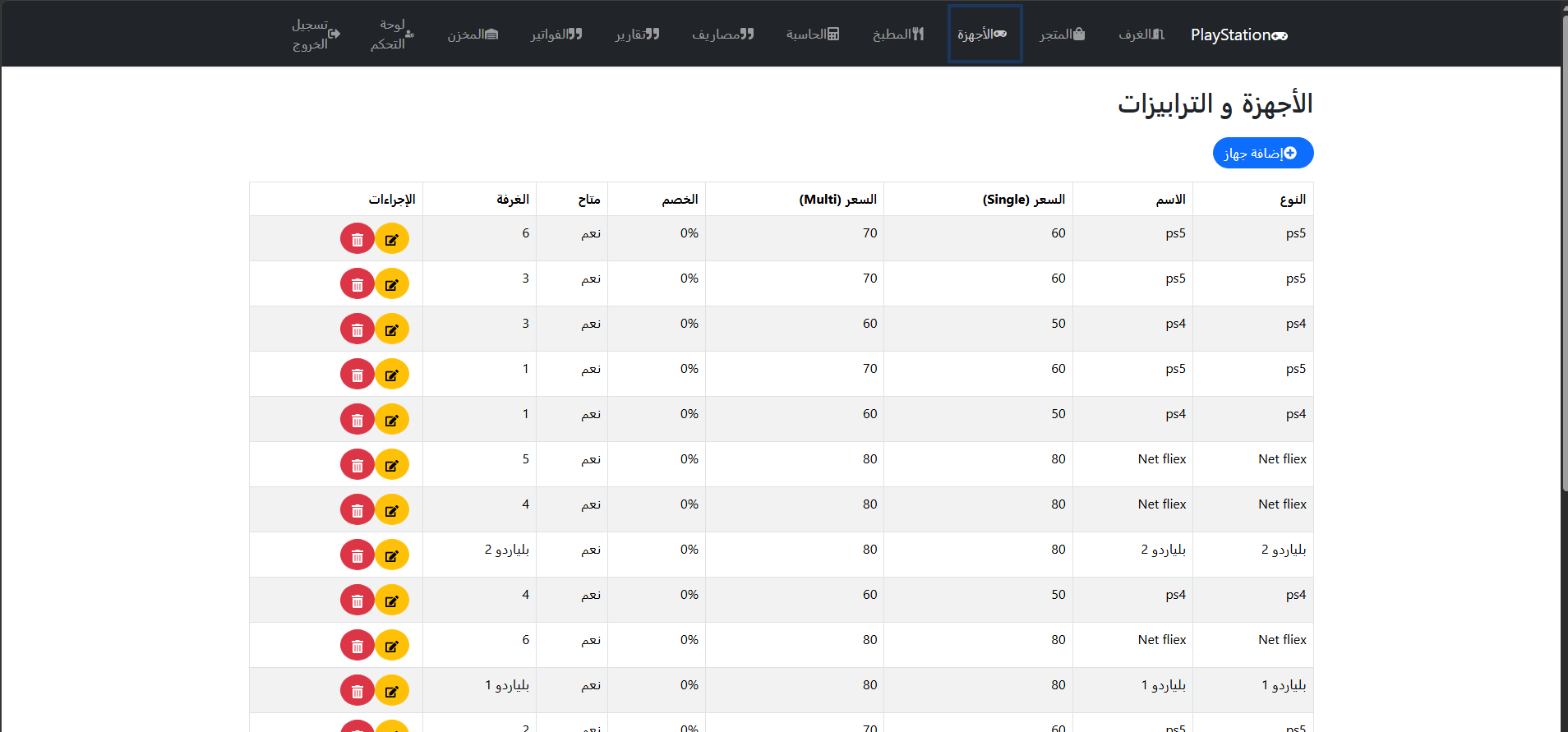The image size is (1568, 732).
Task: Open لوحة التحكم control panel
Action: click(392, 34)
